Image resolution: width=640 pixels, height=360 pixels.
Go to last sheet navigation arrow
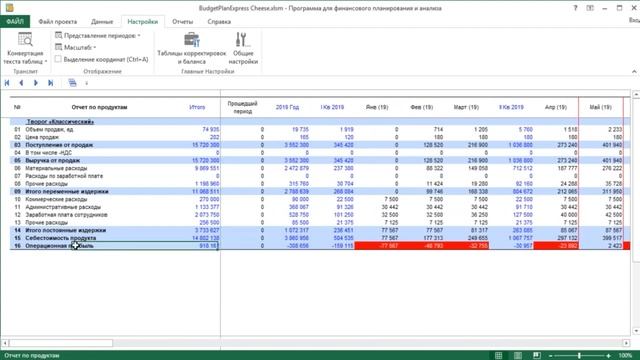51,83
